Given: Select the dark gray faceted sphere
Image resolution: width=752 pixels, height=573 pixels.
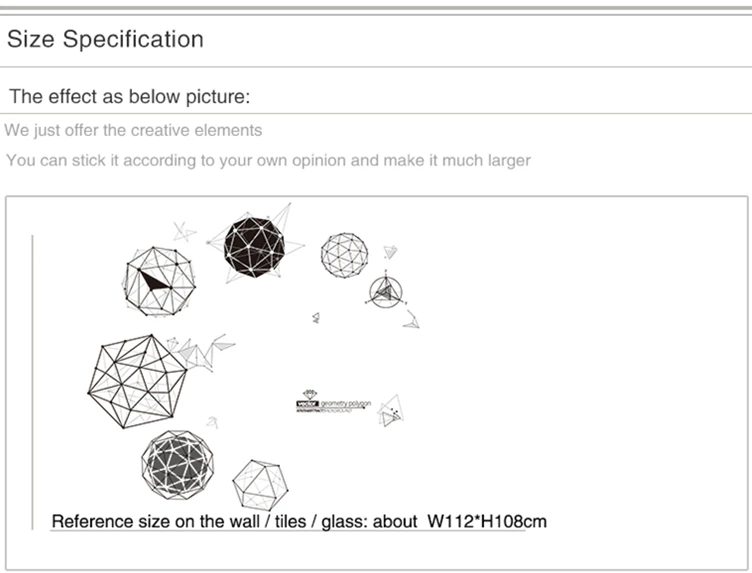Looking at the screenshot, I should coord(177,465).
